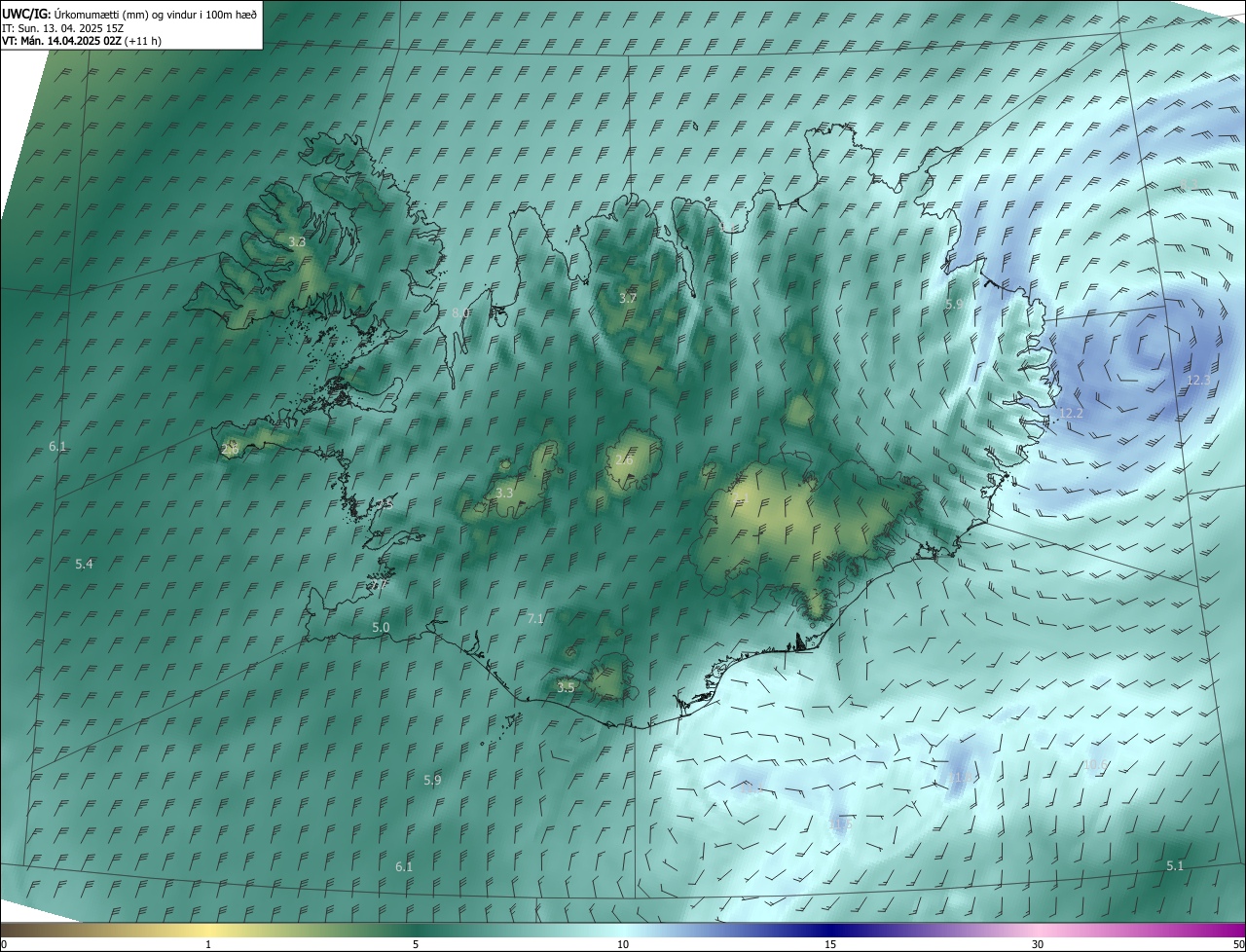Click the 3.7 value label on the map
This screenshot has height=952, width=1246.
pyautogui.click(x=628, y=298)
